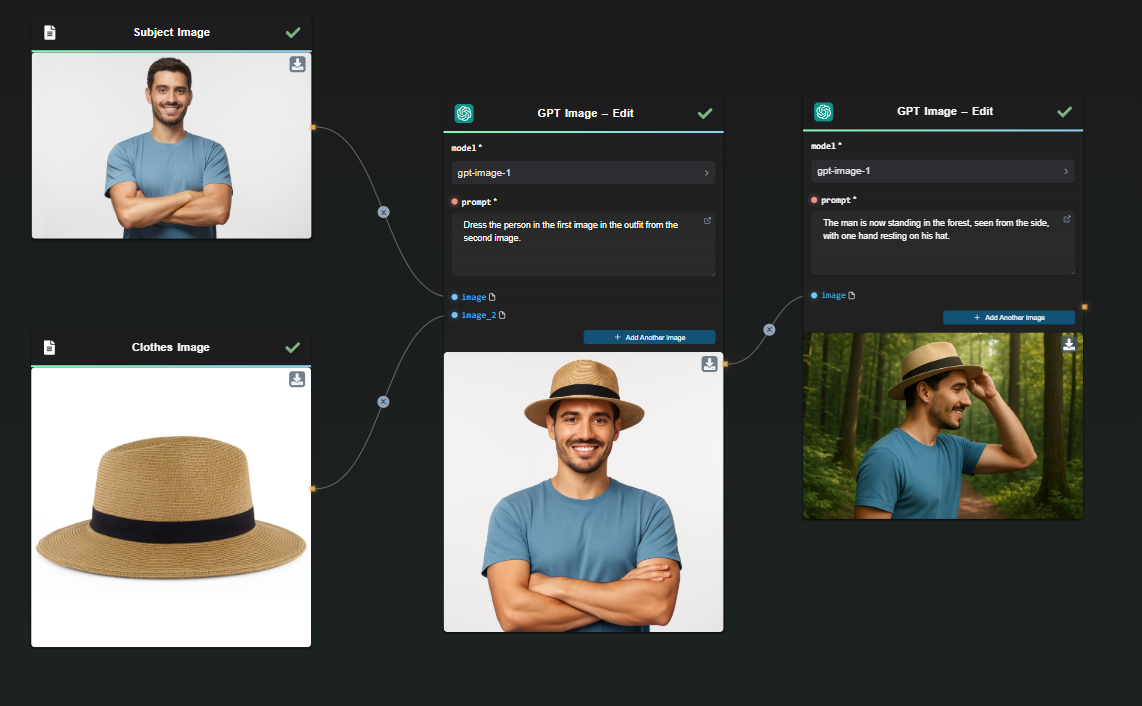Click Add Another Image in the forest-prompt node
1142x706 pixels.
point(1008,317)
